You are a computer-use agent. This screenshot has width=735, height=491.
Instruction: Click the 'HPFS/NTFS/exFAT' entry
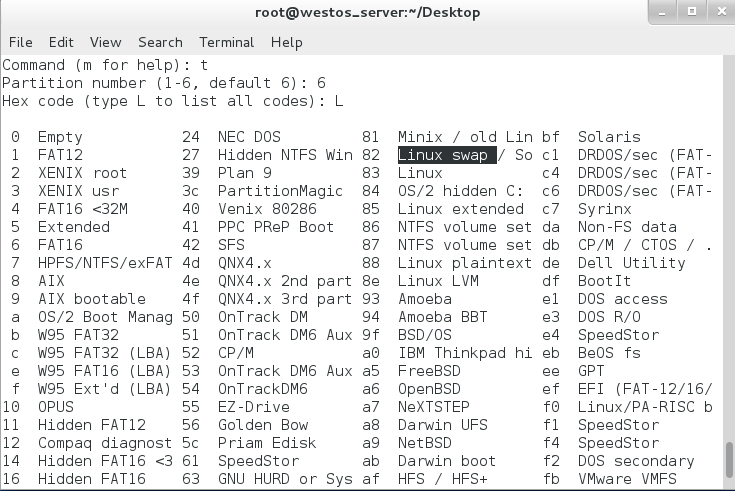(105, 263)
